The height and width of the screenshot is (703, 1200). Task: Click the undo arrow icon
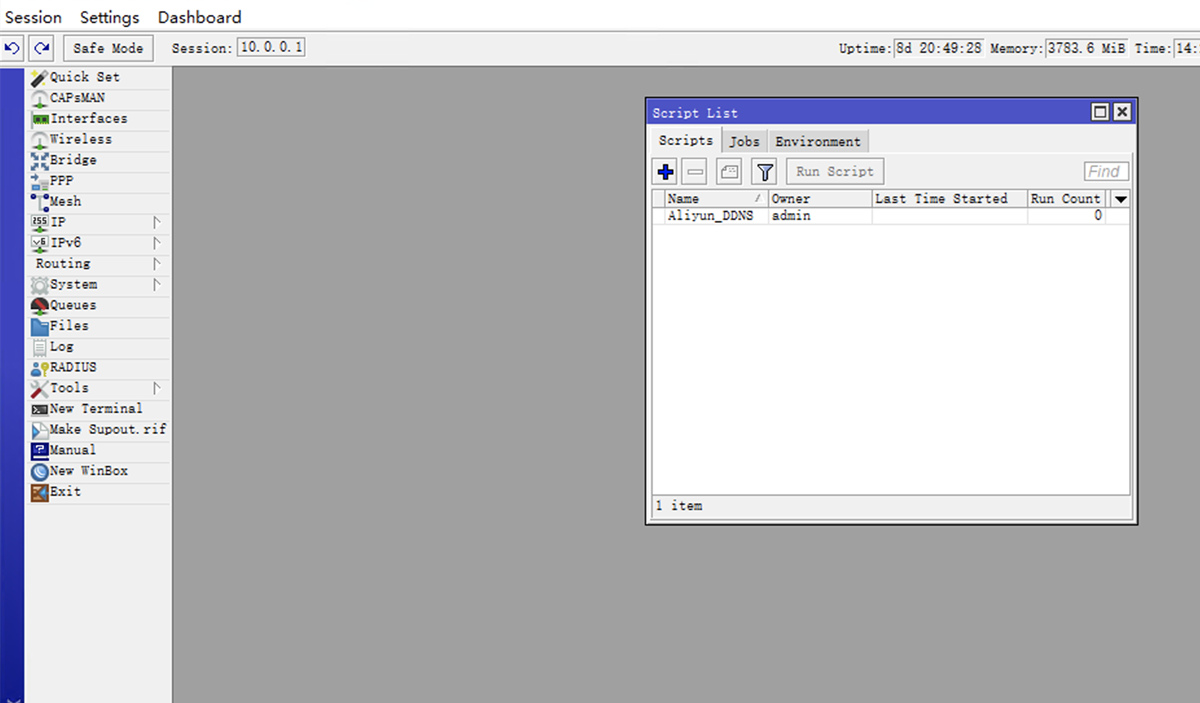(x=13, y=48)
